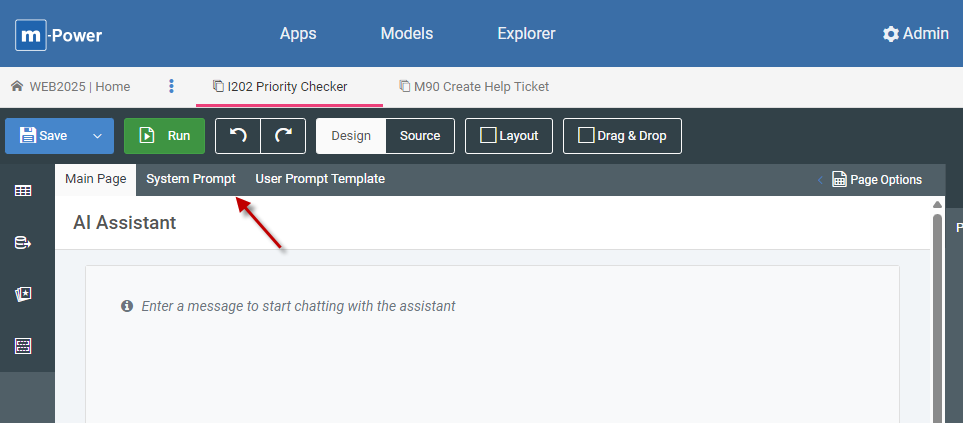The image size is (963, 423).
Task: Click the Admin gear icon
Action: [x=890, y=34]
